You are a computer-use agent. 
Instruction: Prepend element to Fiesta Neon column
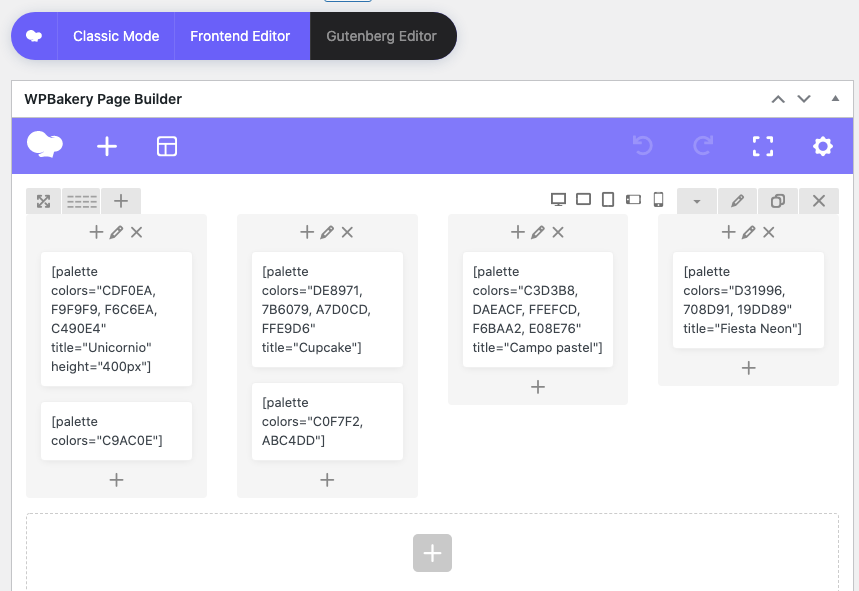(x=729, y=232)
